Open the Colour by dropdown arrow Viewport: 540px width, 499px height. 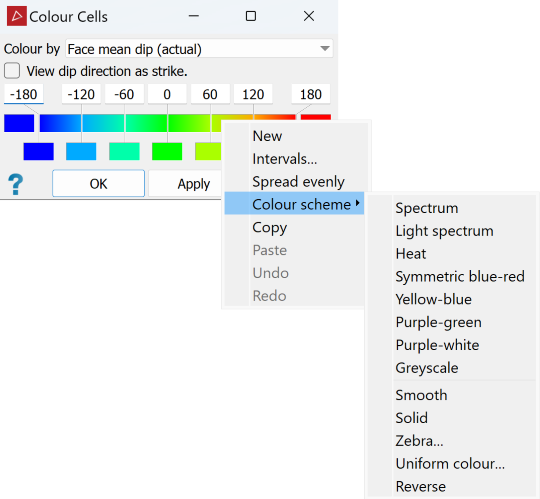(x=324, y=49)
